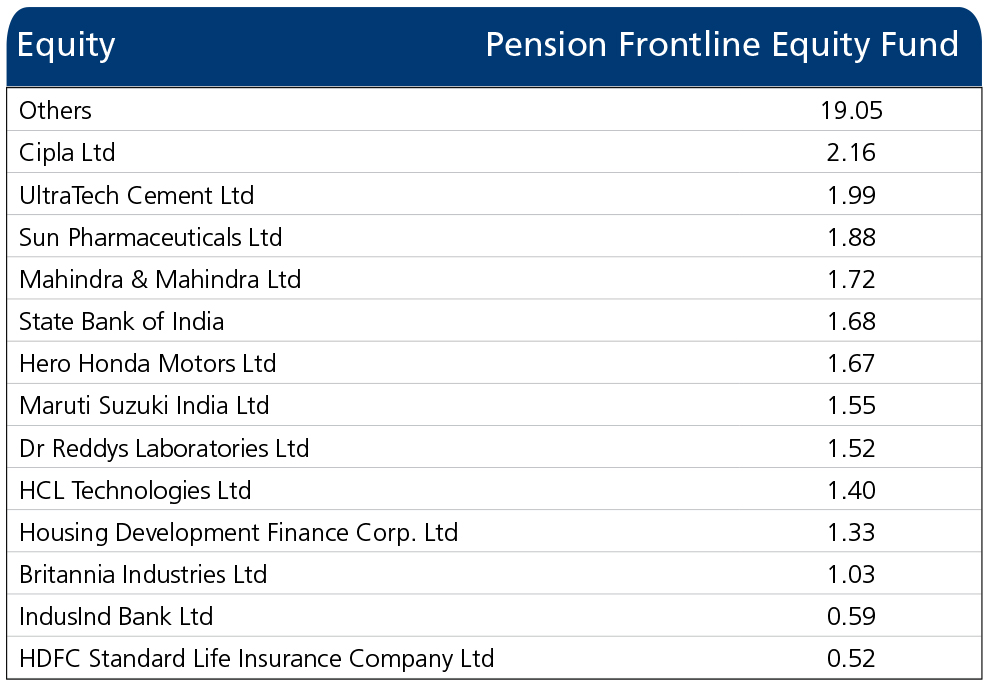Screen dimensions: 990x691
Task: Click Hero Honda Motors Ltd label
Action: point(148,364)
